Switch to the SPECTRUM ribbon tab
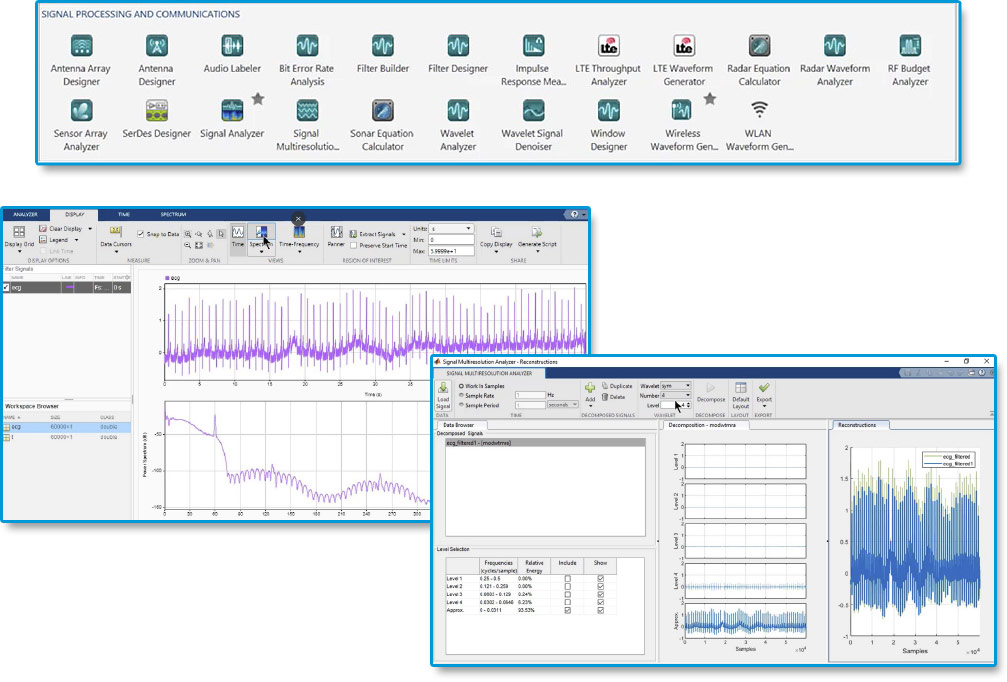Screen dimensions: 1007x682 (173, 214)
